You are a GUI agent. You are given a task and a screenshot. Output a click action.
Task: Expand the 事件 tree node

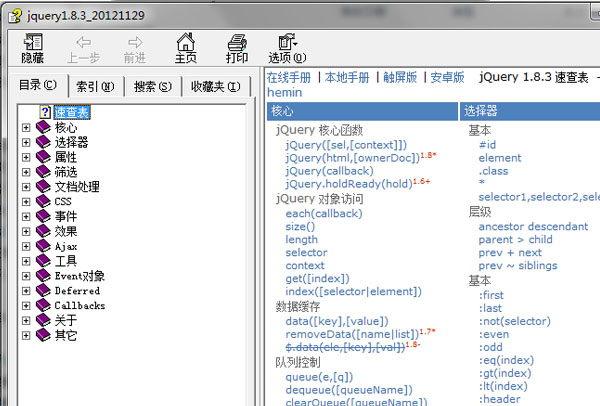click(x=27, y=216)
